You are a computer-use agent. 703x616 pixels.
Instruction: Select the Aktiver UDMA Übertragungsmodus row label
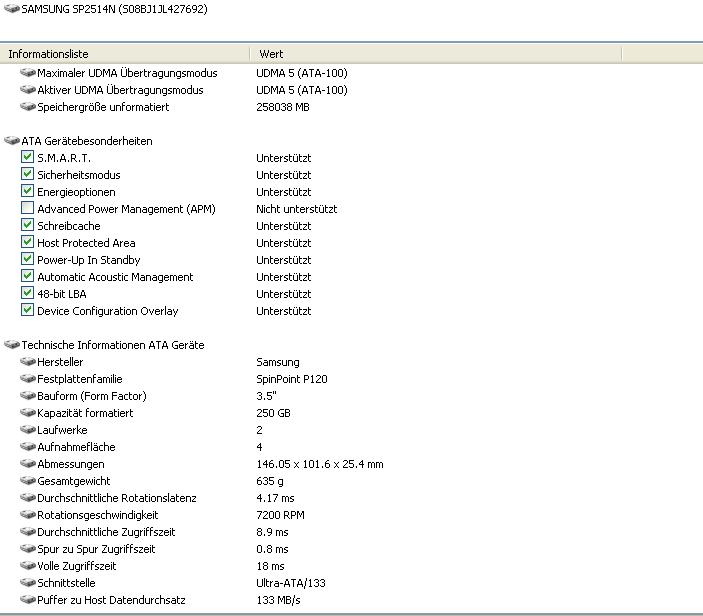(120, 90)
